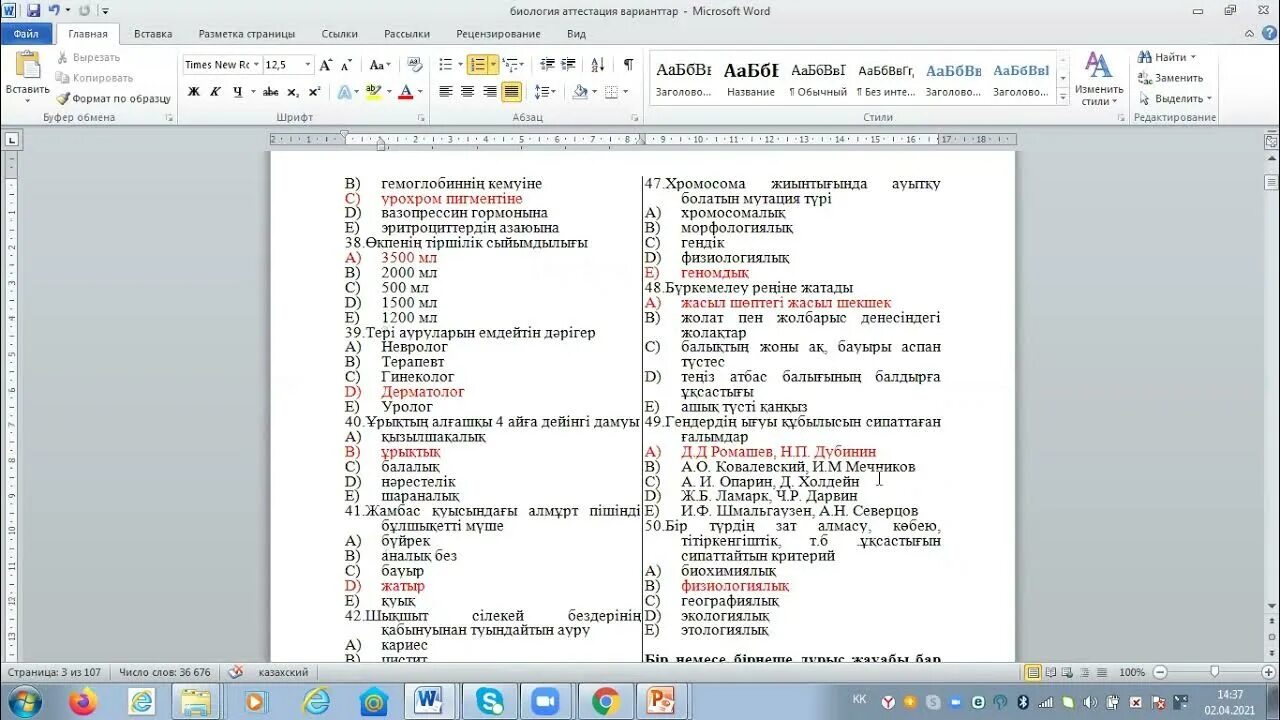1280x720 pixels.
Task: Expand the styles gallery (More arrow)
Action: click(x=1062, y=98)
